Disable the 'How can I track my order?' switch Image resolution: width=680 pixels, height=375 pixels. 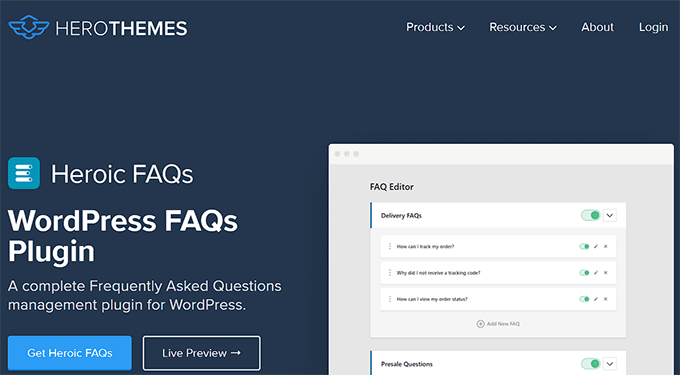584,246
